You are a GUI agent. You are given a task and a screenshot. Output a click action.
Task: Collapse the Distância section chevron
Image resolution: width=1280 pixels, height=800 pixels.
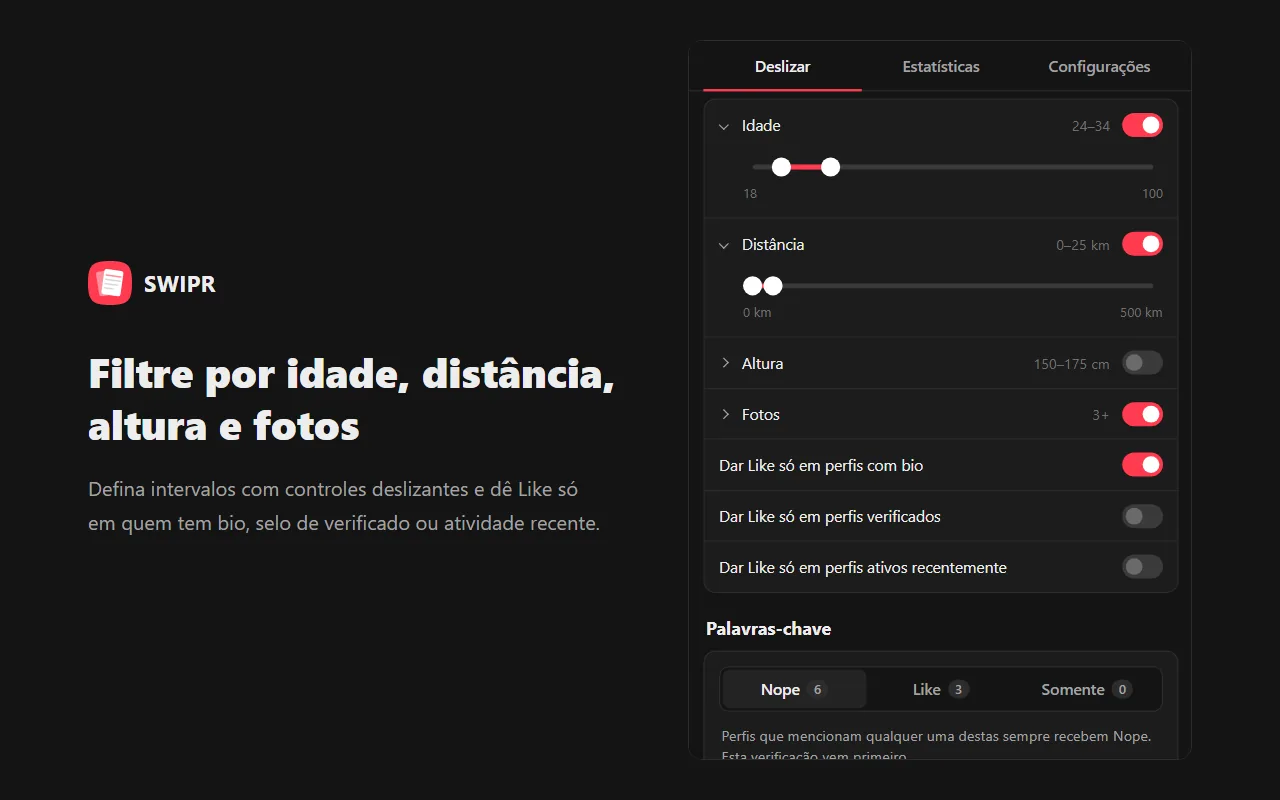(x=724, y=245)
